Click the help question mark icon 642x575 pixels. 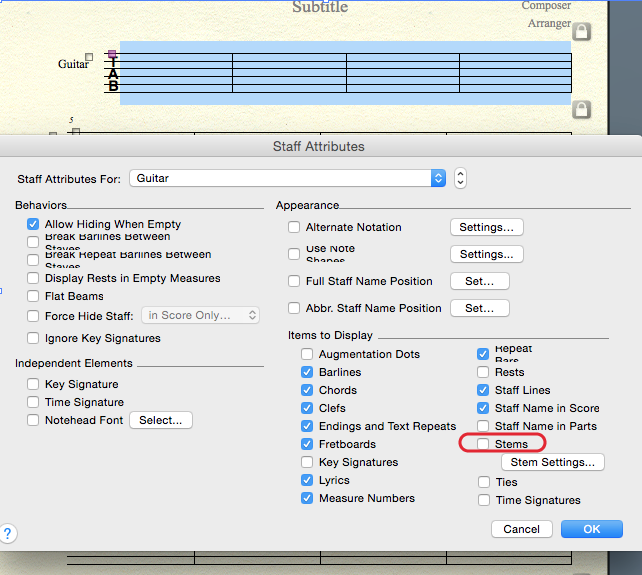tap(7, 533)
